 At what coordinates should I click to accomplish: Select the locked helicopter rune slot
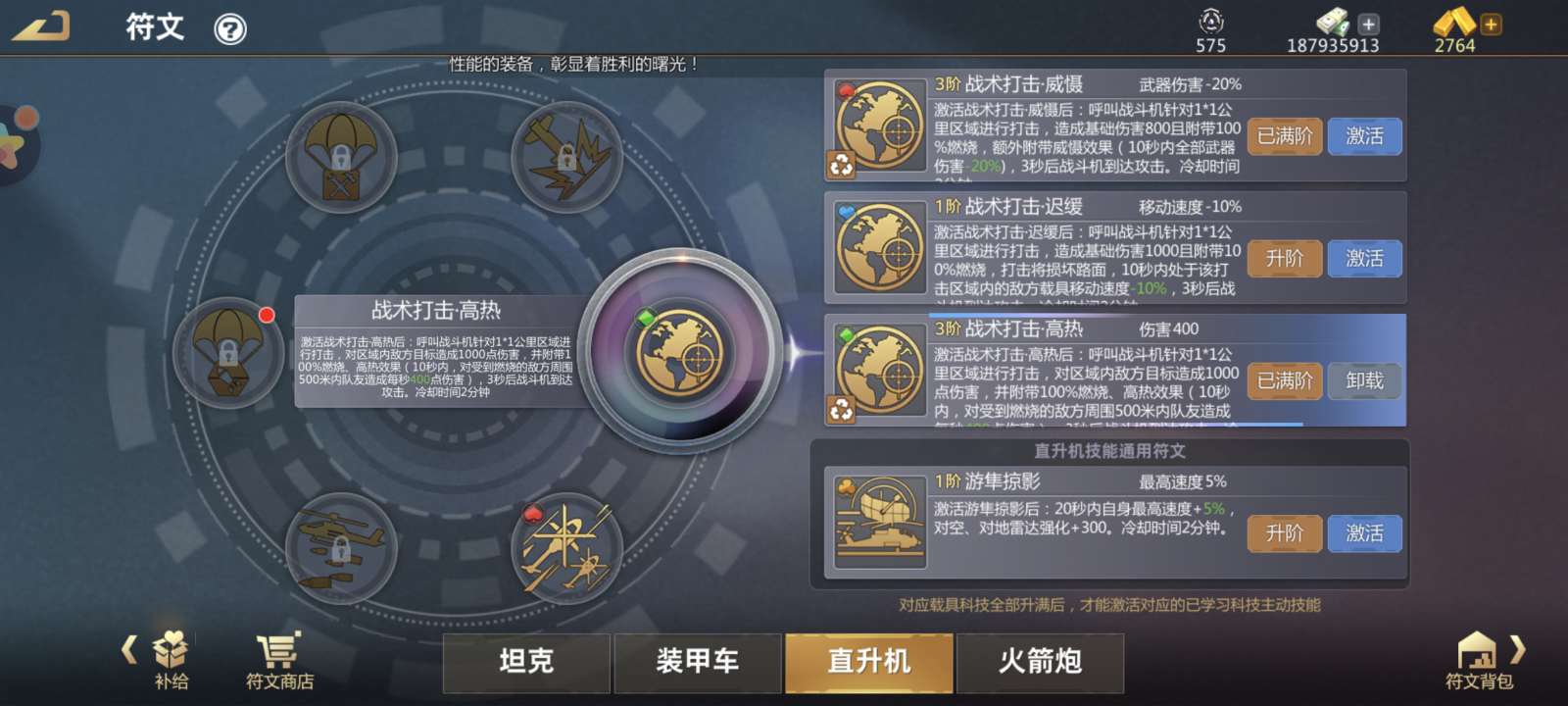(341, 548)
